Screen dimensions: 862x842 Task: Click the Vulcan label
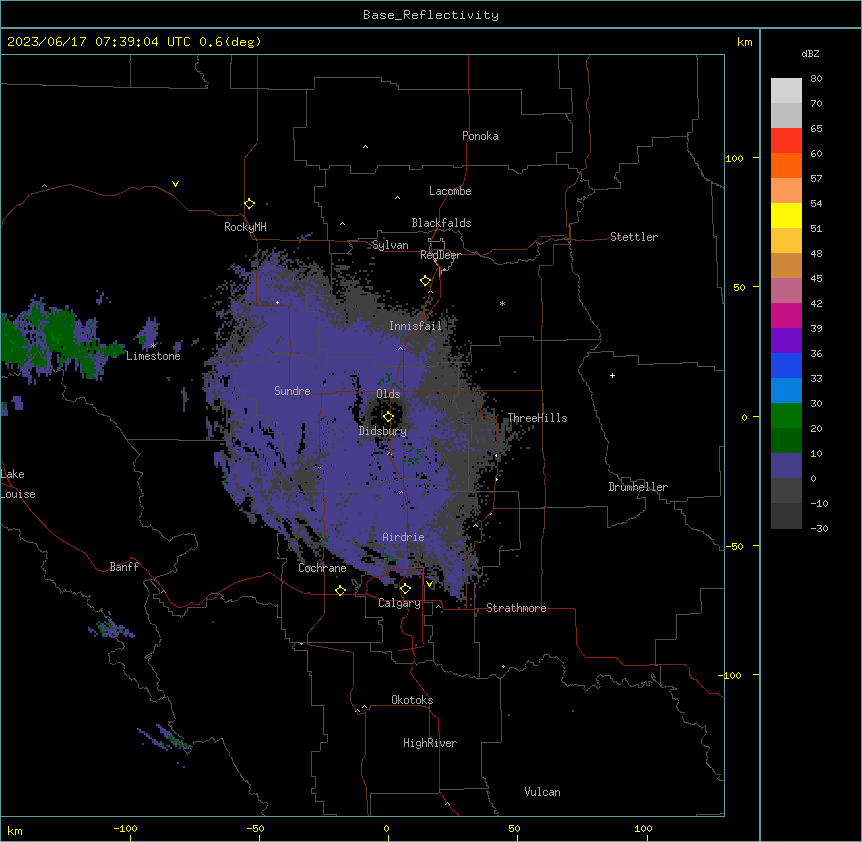(542, 792)
